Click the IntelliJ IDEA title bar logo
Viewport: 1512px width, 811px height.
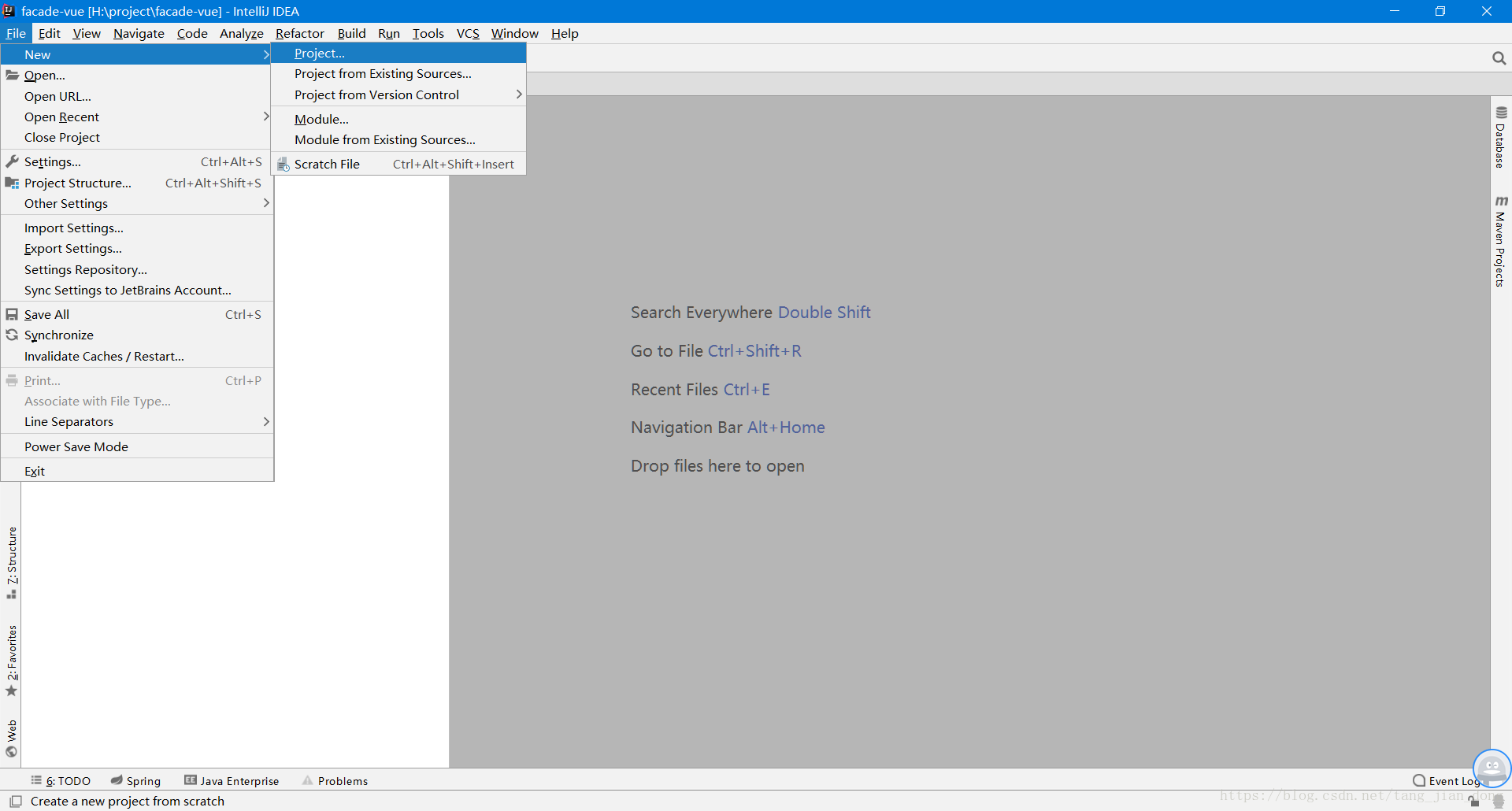(x=9, y=11)
